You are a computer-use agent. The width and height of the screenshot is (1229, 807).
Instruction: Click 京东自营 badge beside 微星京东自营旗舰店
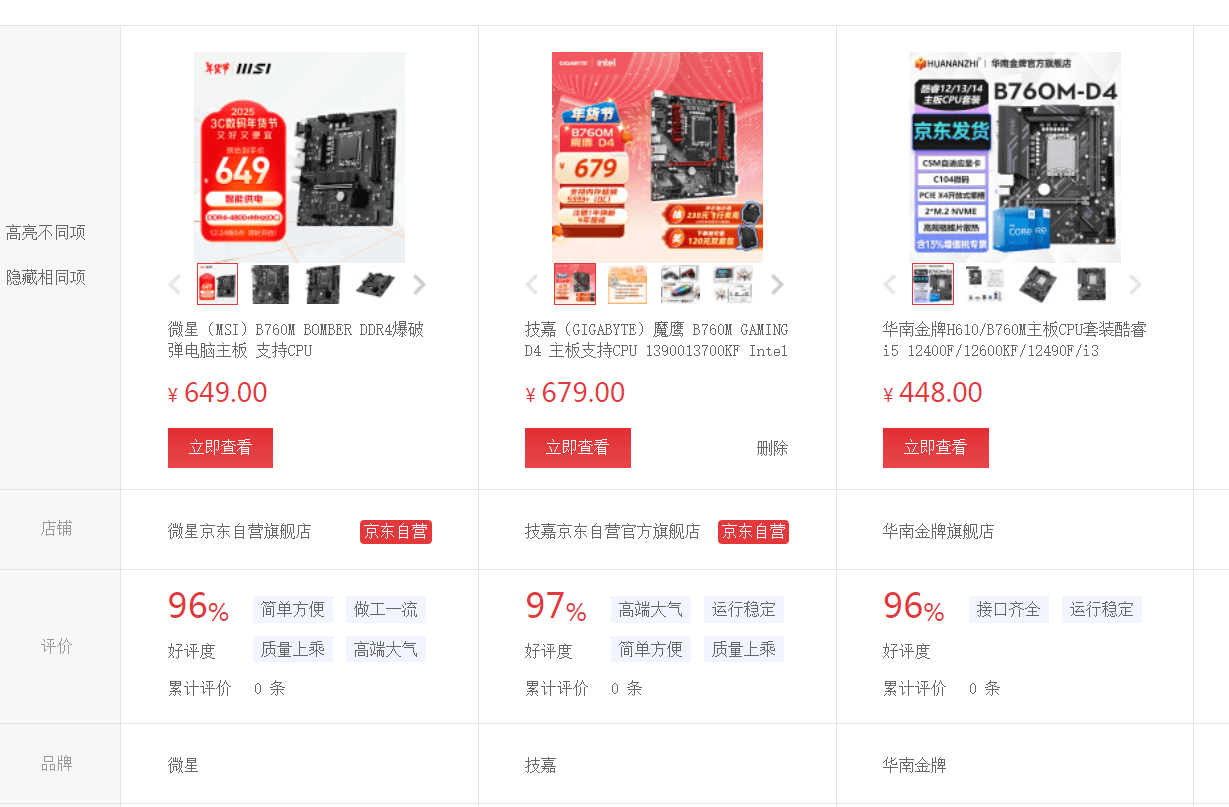[x=396, y=532]
